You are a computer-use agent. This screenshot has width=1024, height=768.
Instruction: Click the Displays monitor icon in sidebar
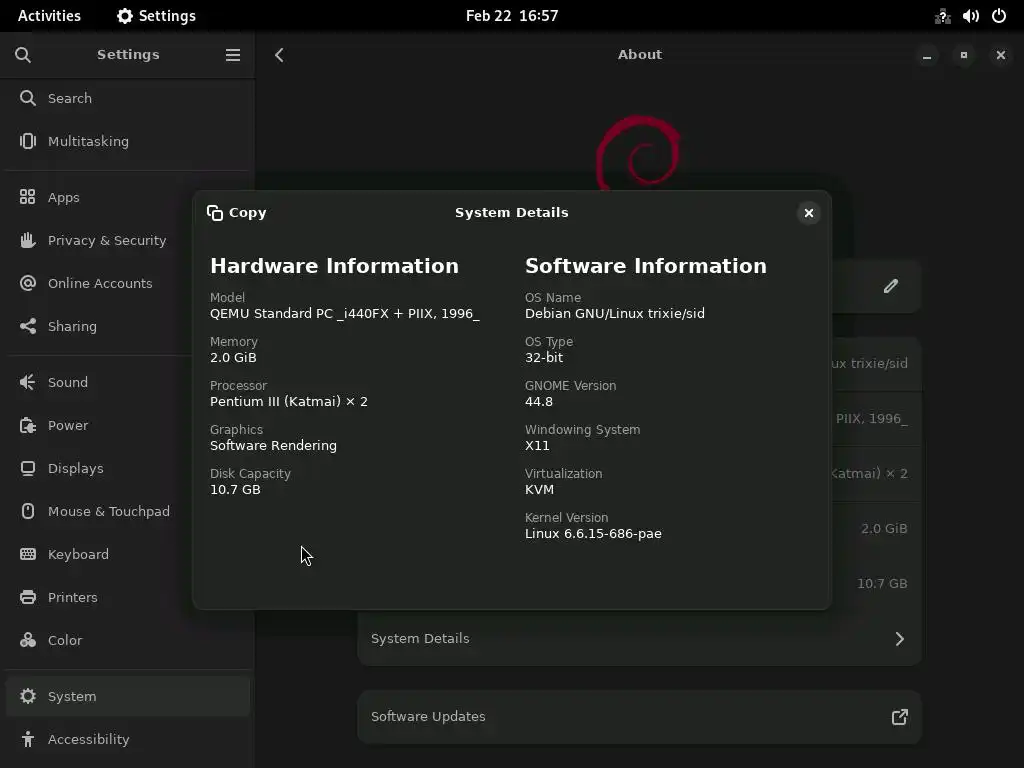27,469
